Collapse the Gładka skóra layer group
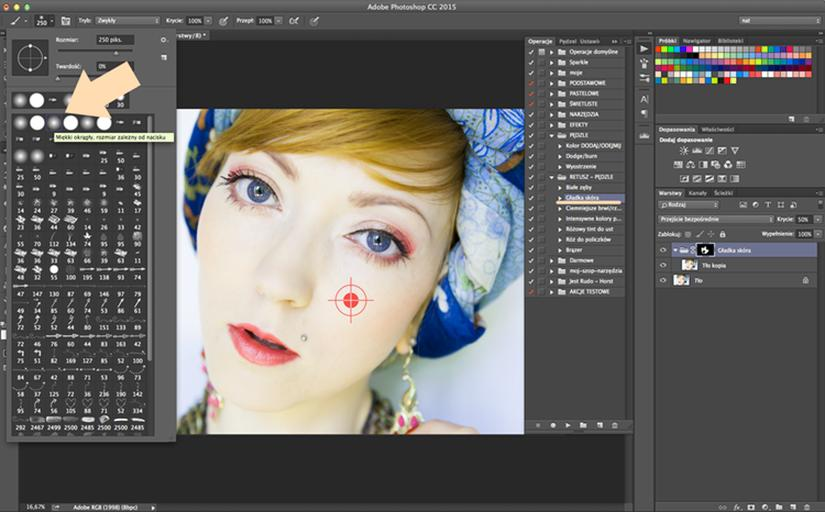 (675, 250)
